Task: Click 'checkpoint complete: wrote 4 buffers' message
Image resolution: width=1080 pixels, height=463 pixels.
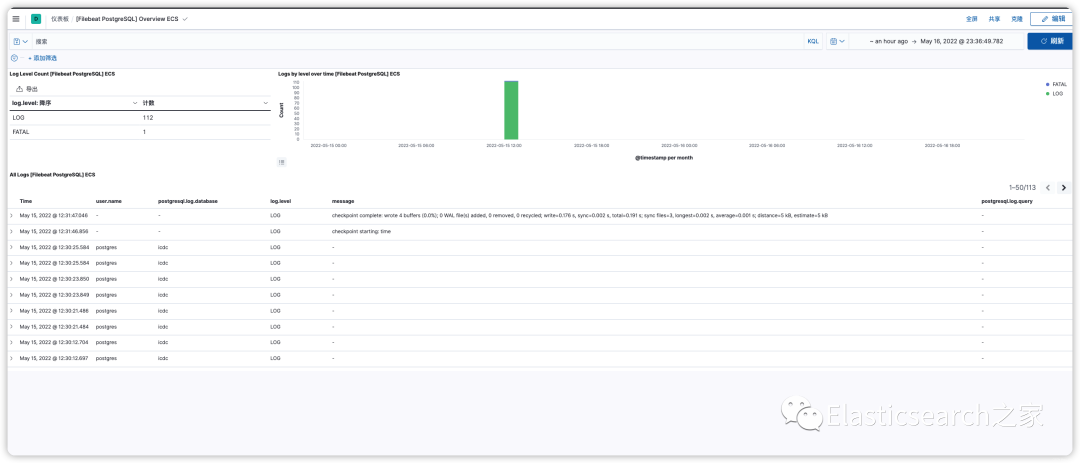Action: [579, 216]
